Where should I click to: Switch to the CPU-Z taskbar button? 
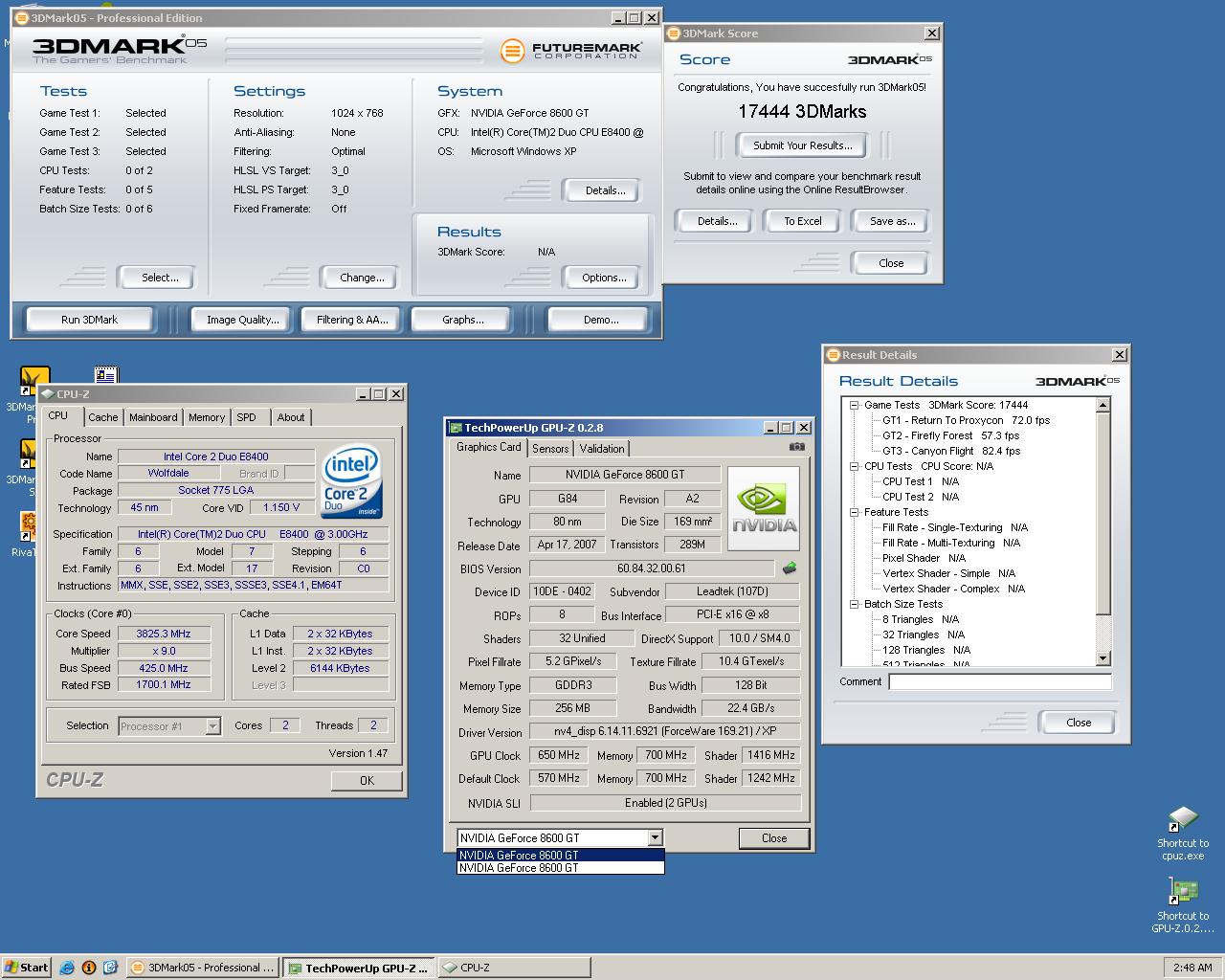tap(513, 968)
